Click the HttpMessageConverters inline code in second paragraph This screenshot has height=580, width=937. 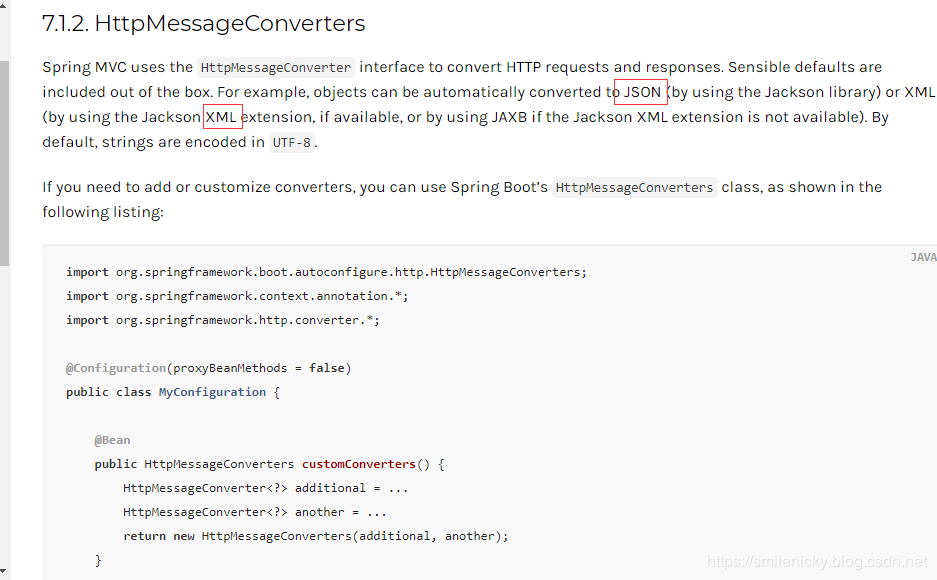[635, 188]
